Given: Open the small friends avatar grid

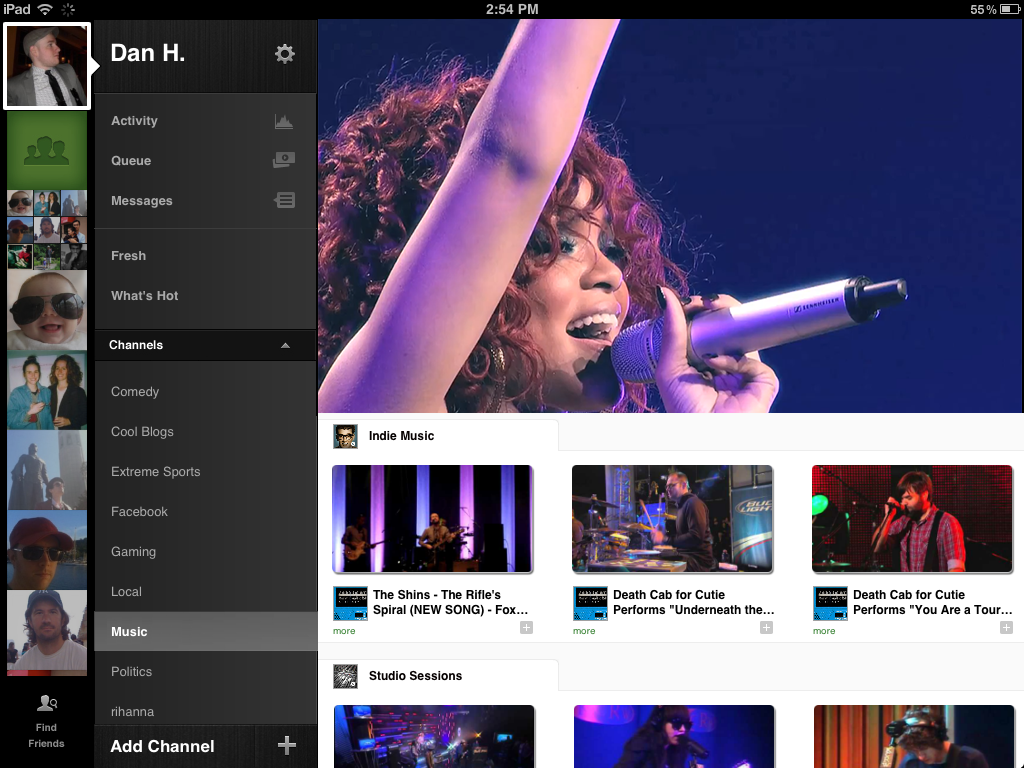Looking at the screenshot, I should click(x=47, y=230).
